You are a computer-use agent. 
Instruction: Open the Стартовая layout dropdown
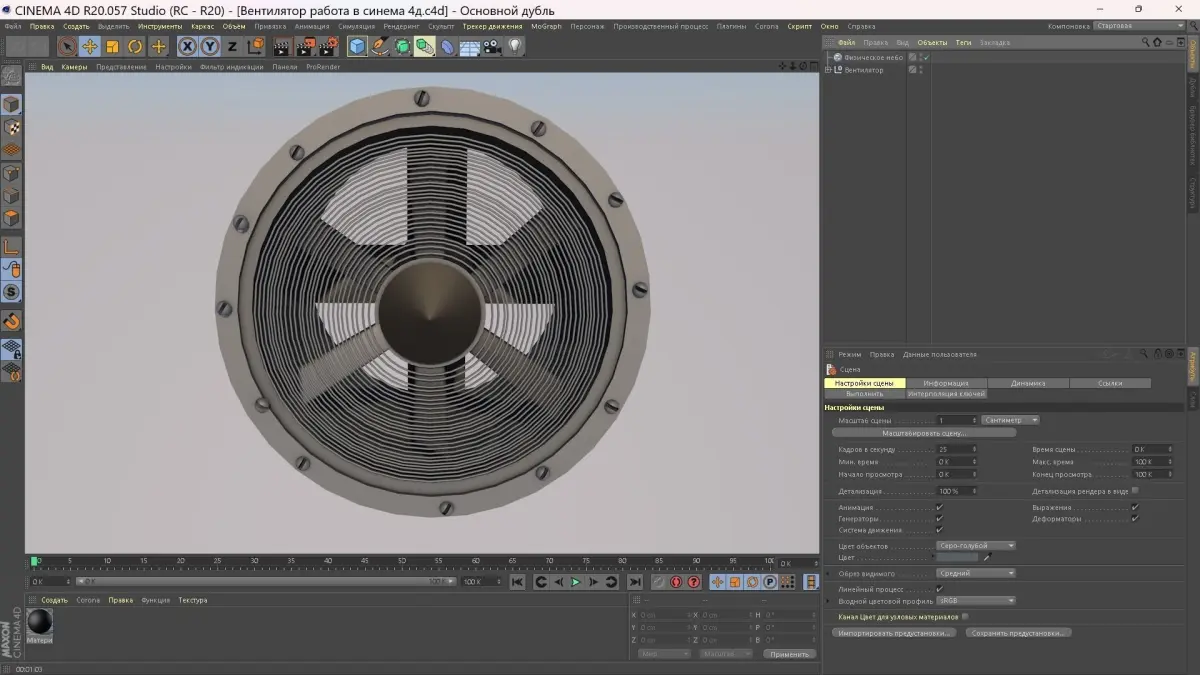(x=1140, y=25)
